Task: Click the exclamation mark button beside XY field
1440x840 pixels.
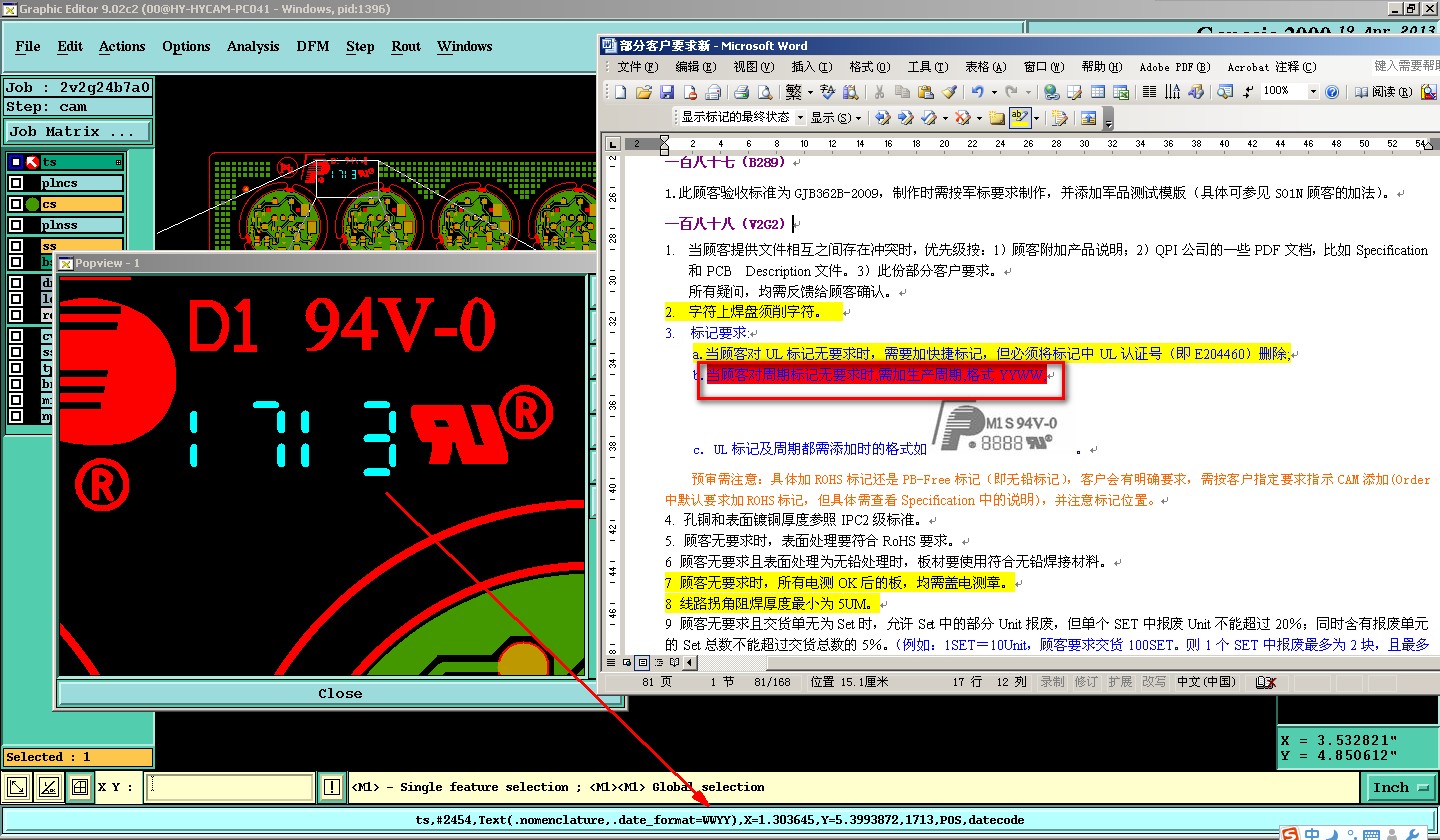Action: tap(332, 787)
